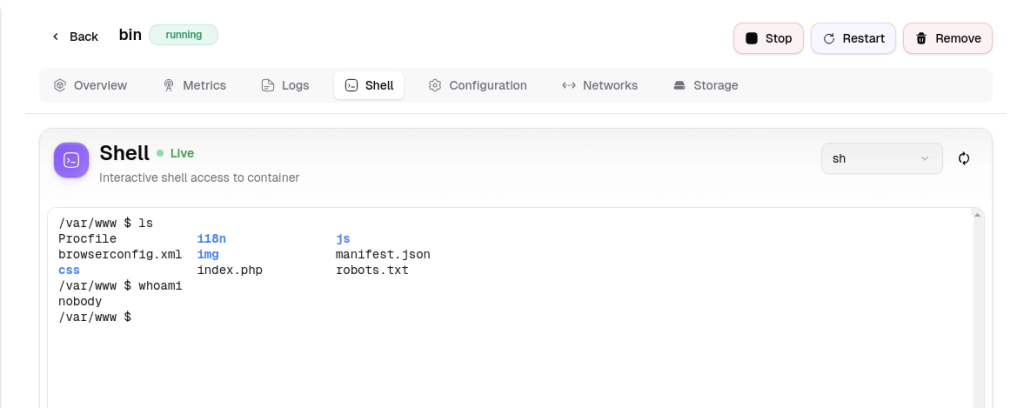This screenshot has width=1024, height=408.
Task: Click the Networks tab icon
Action: [569, 86]
